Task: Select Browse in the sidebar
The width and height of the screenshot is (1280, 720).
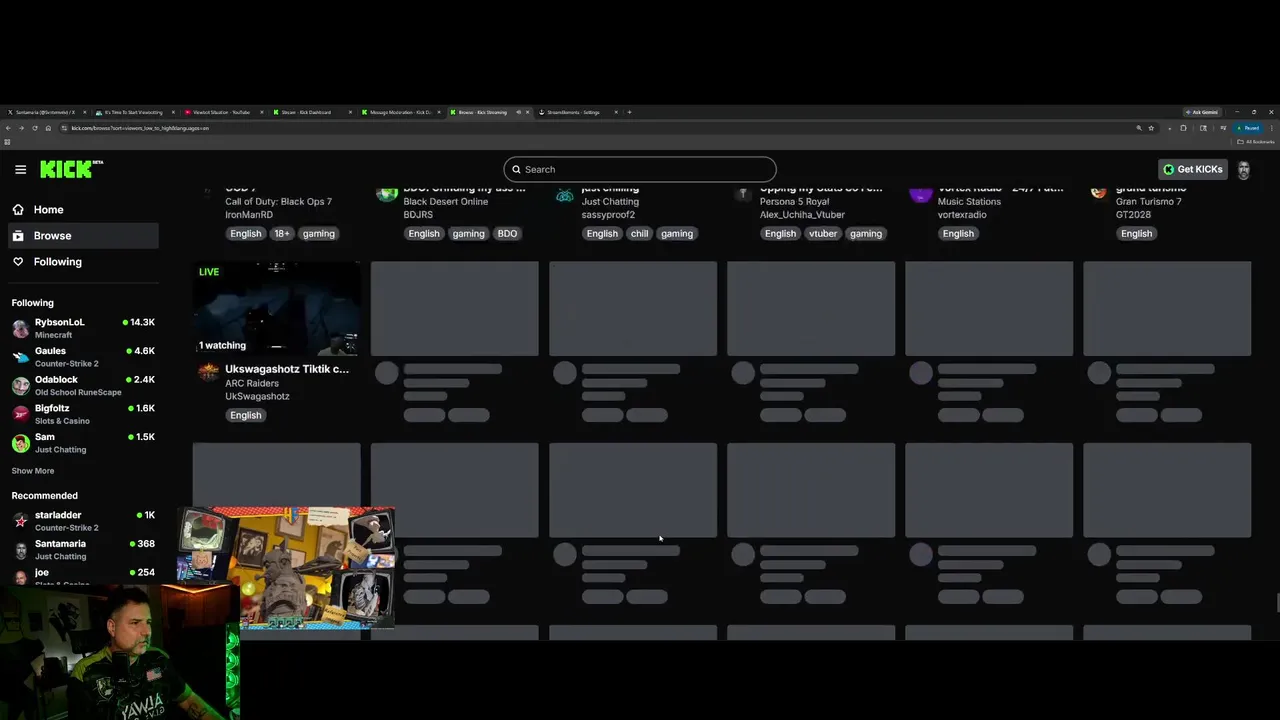Action: (82, 236)
